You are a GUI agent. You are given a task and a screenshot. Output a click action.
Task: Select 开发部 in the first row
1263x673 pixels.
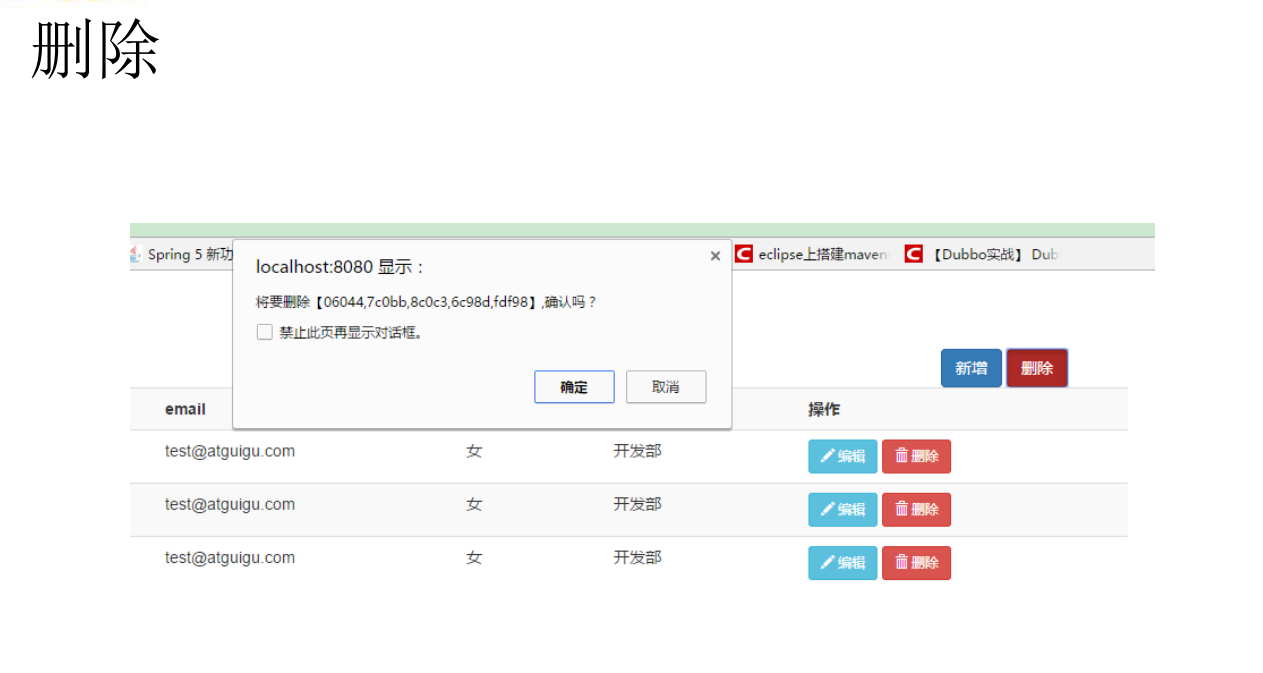[637, 451]
